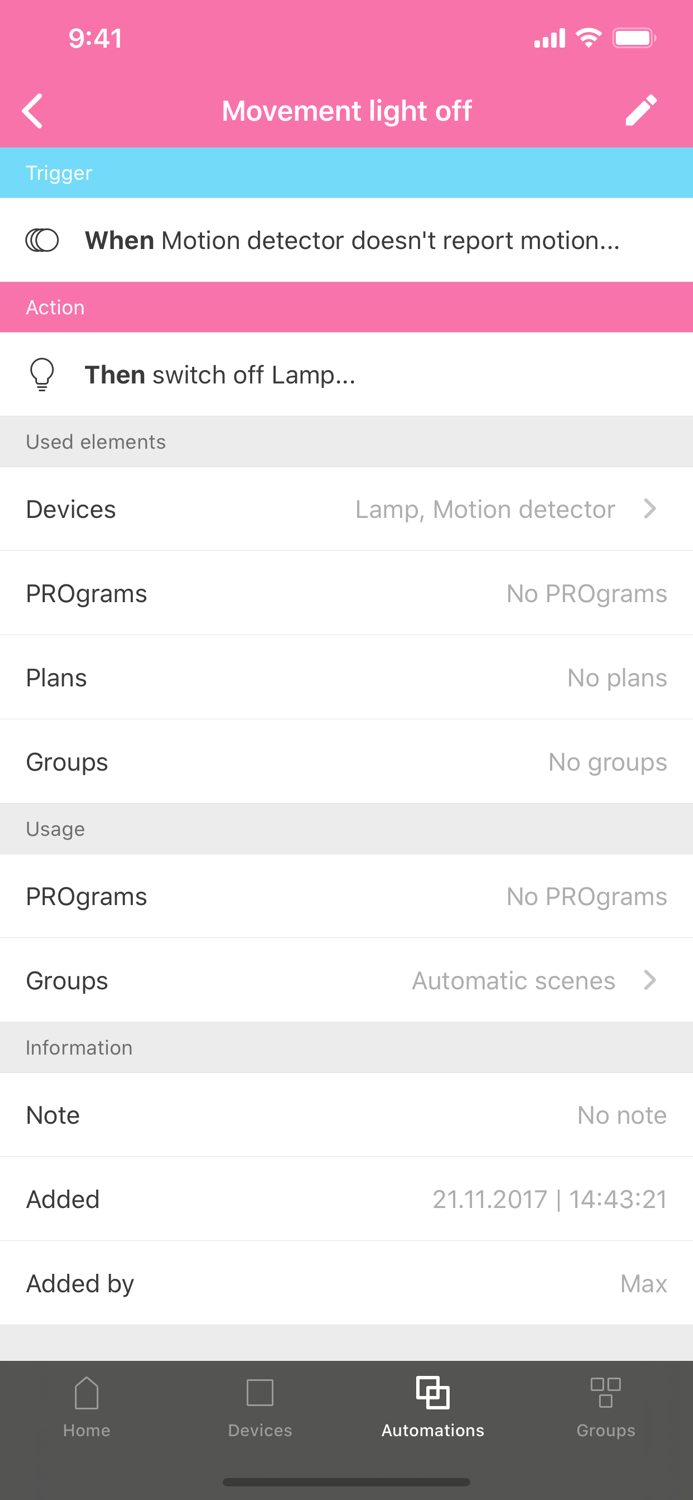
Task: Tap the back arrow in header
Action: (33, 111)
